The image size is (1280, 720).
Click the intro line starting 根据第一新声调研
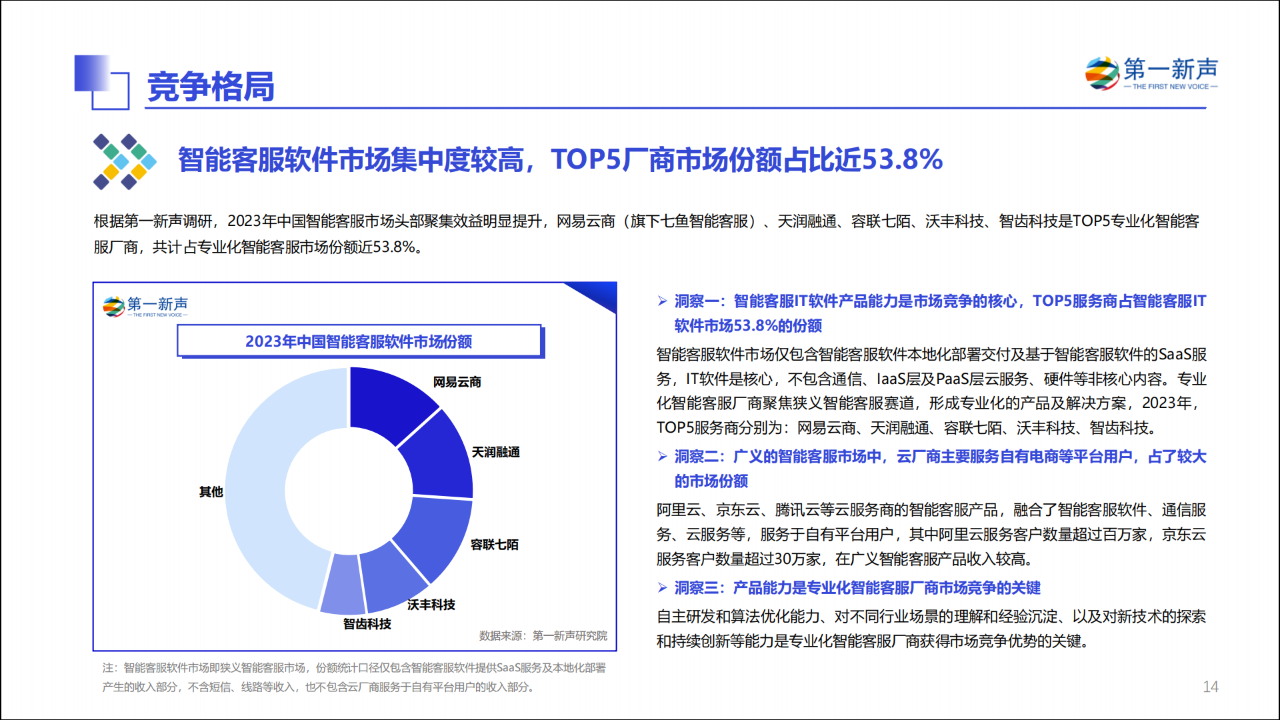pos(646,222)
